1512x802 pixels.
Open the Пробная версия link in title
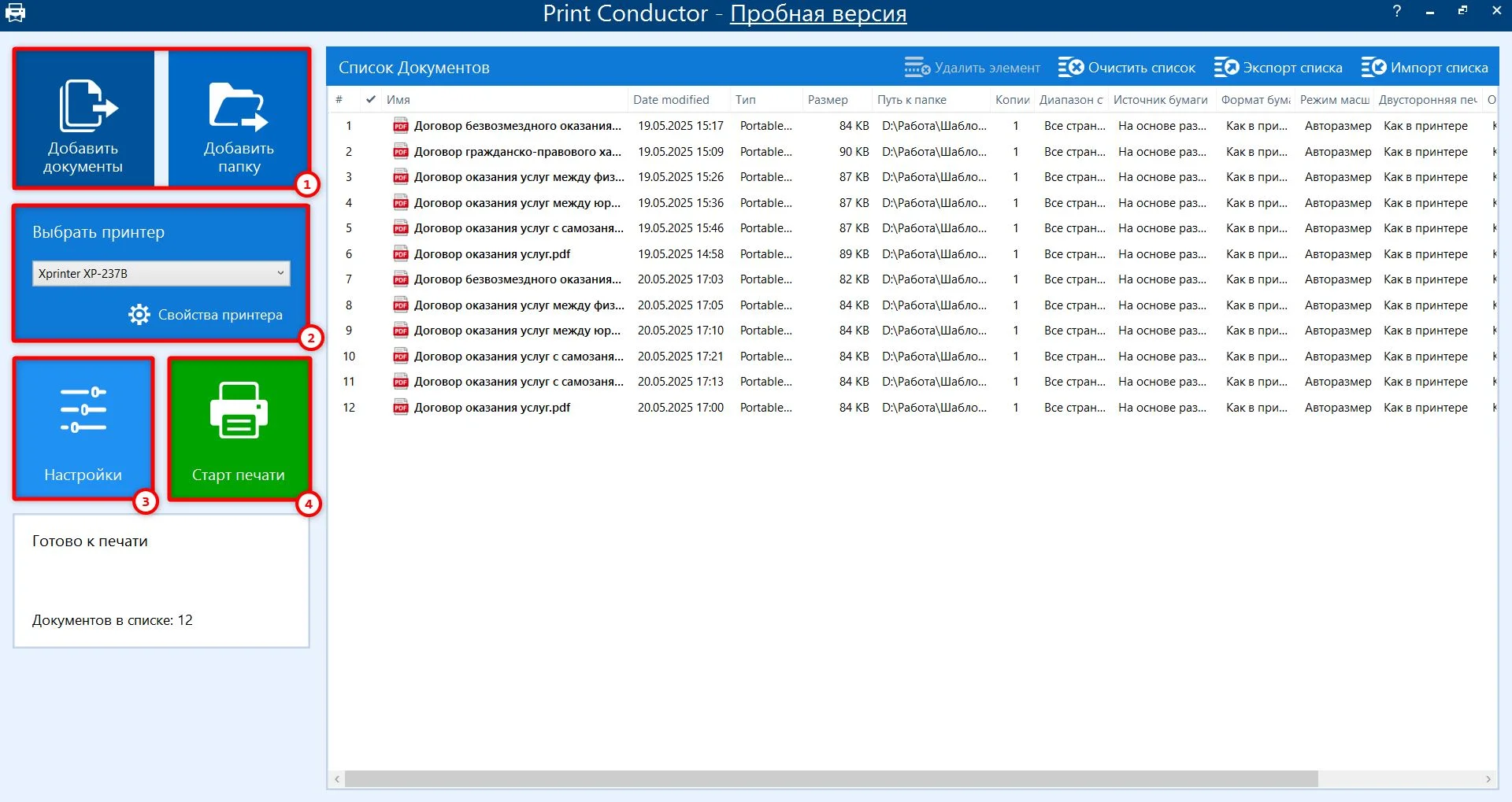point(818,13)
